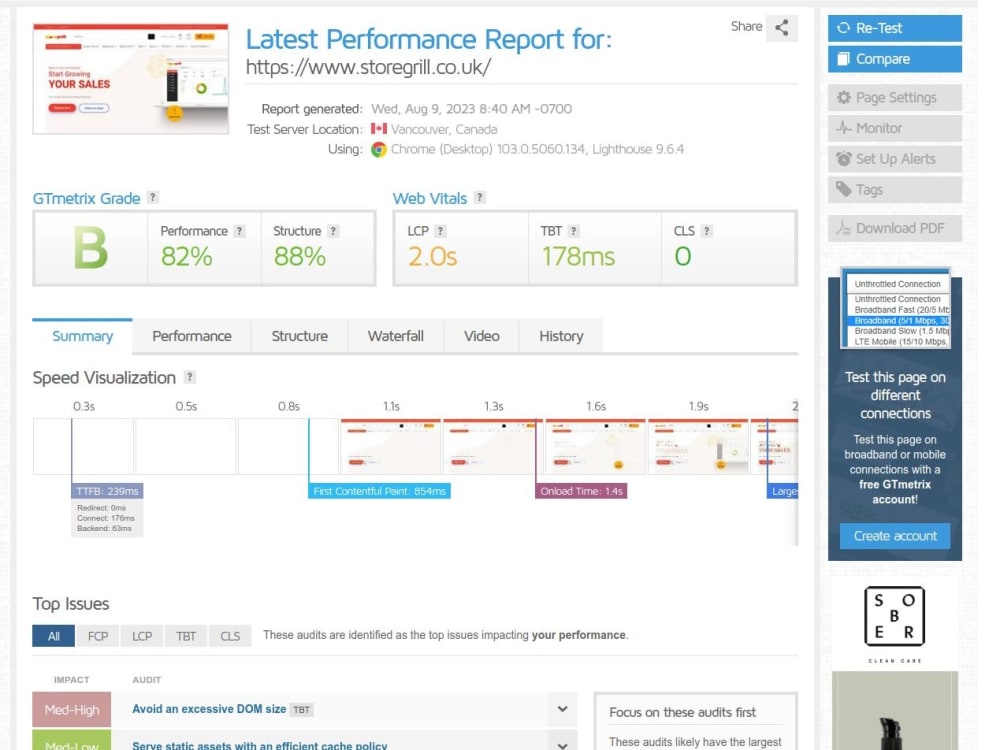Open the Waterfall tab
The height and width of the screenshot is (750, 1000).
(x=395, y=335)
